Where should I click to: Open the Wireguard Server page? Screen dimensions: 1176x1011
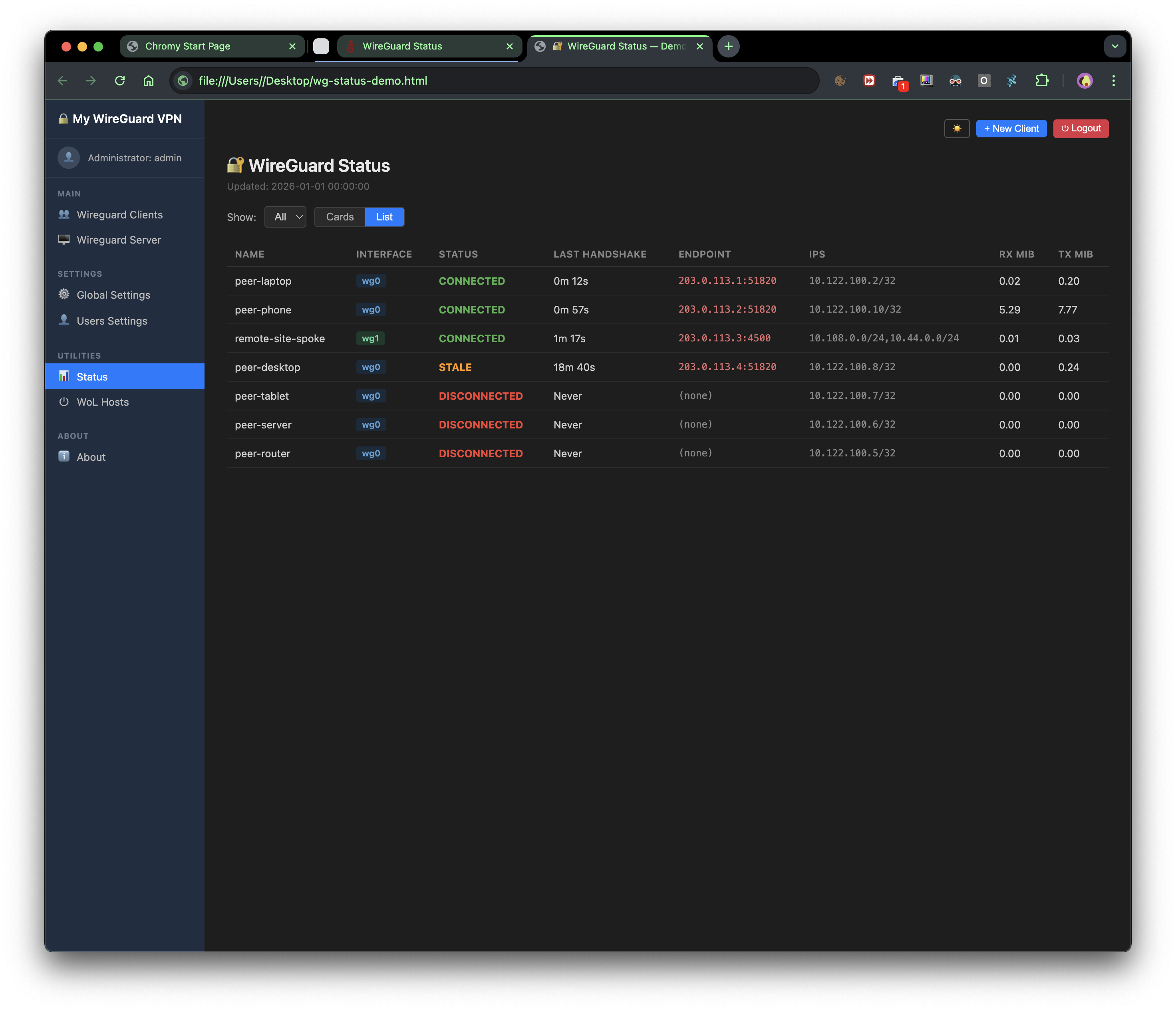click(x=119, y=240)
